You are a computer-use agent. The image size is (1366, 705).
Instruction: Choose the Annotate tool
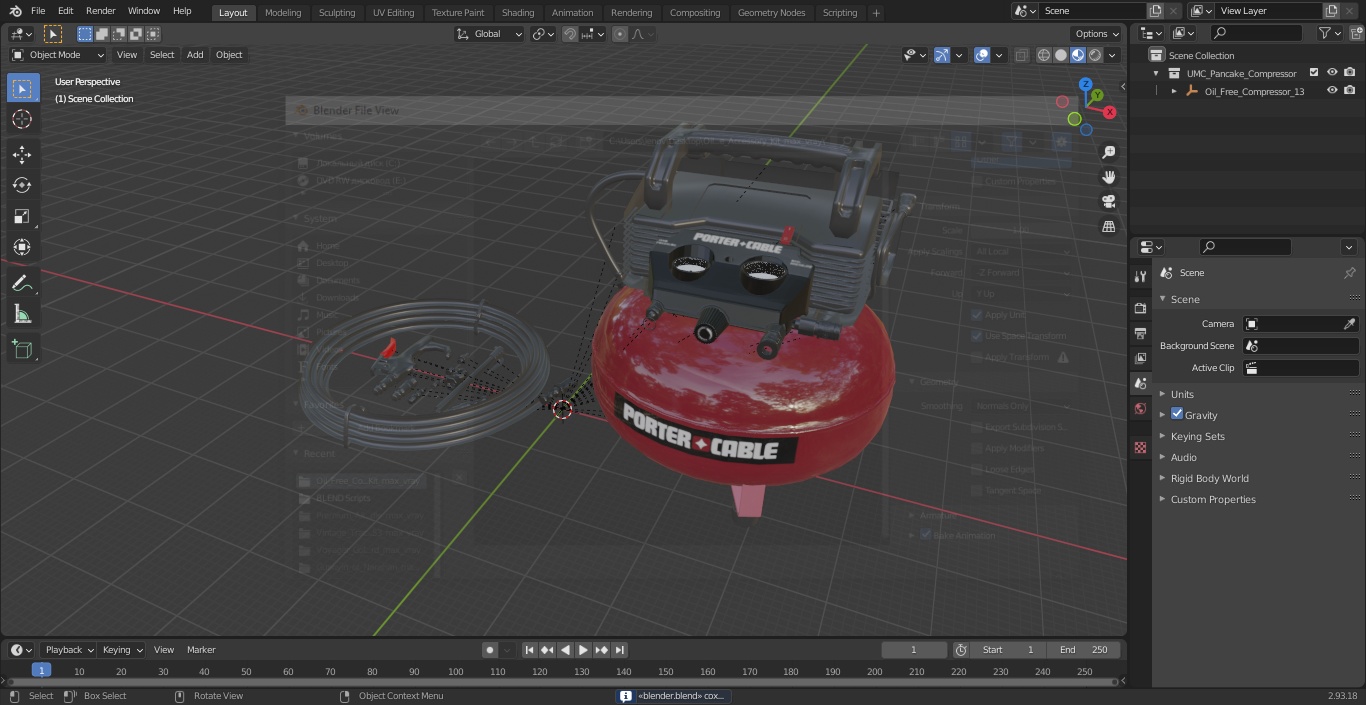[x=22, y=284]
